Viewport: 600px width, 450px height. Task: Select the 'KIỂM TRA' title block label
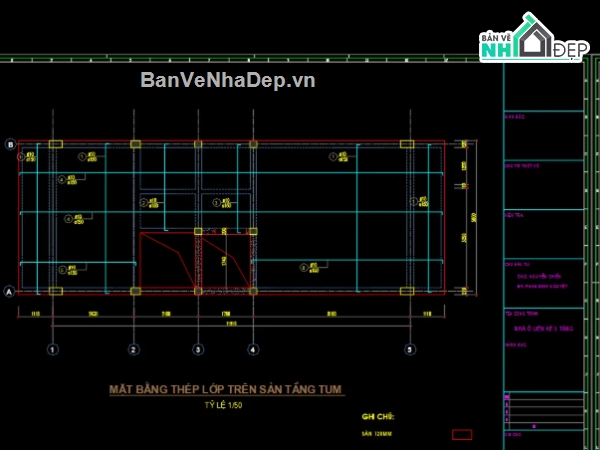point(514,215)
